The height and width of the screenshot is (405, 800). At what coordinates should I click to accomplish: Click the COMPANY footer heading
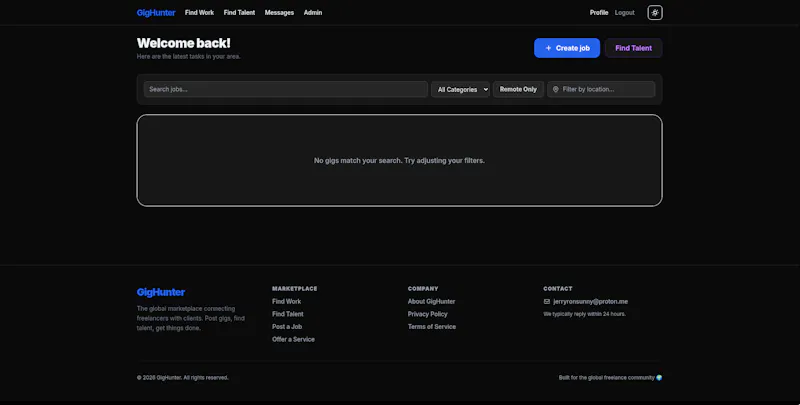tap(423, 289)
